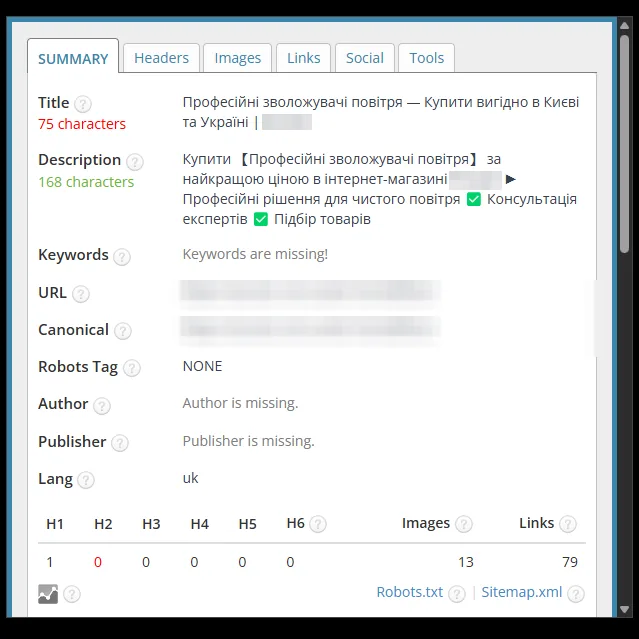Open the Images tab
This screenshot has height=639, width=639.
pyautogui.click(x=238, y=58)
